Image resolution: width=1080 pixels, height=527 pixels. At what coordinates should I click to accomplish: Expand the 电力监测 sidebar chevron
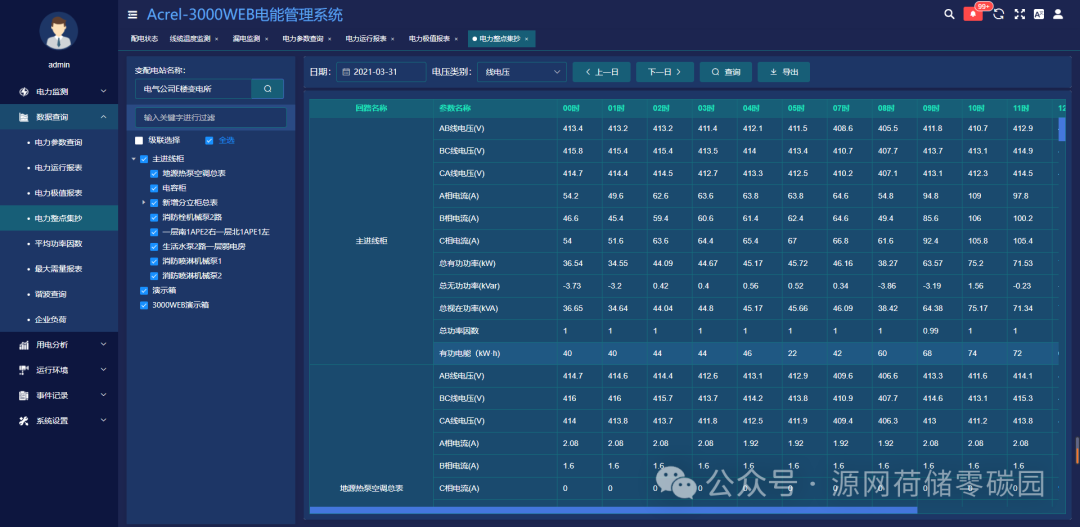[104, 91]
